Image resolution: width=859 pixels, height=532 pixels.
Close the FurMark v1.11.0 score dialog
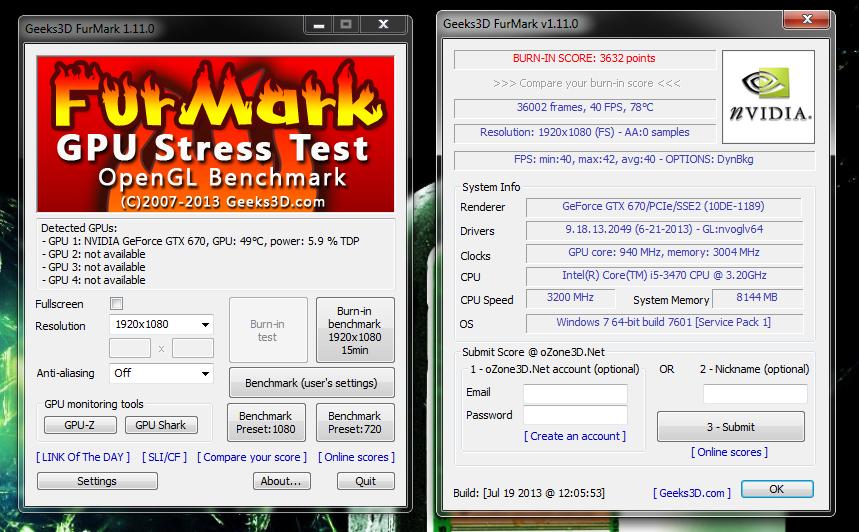coord(806,19)
